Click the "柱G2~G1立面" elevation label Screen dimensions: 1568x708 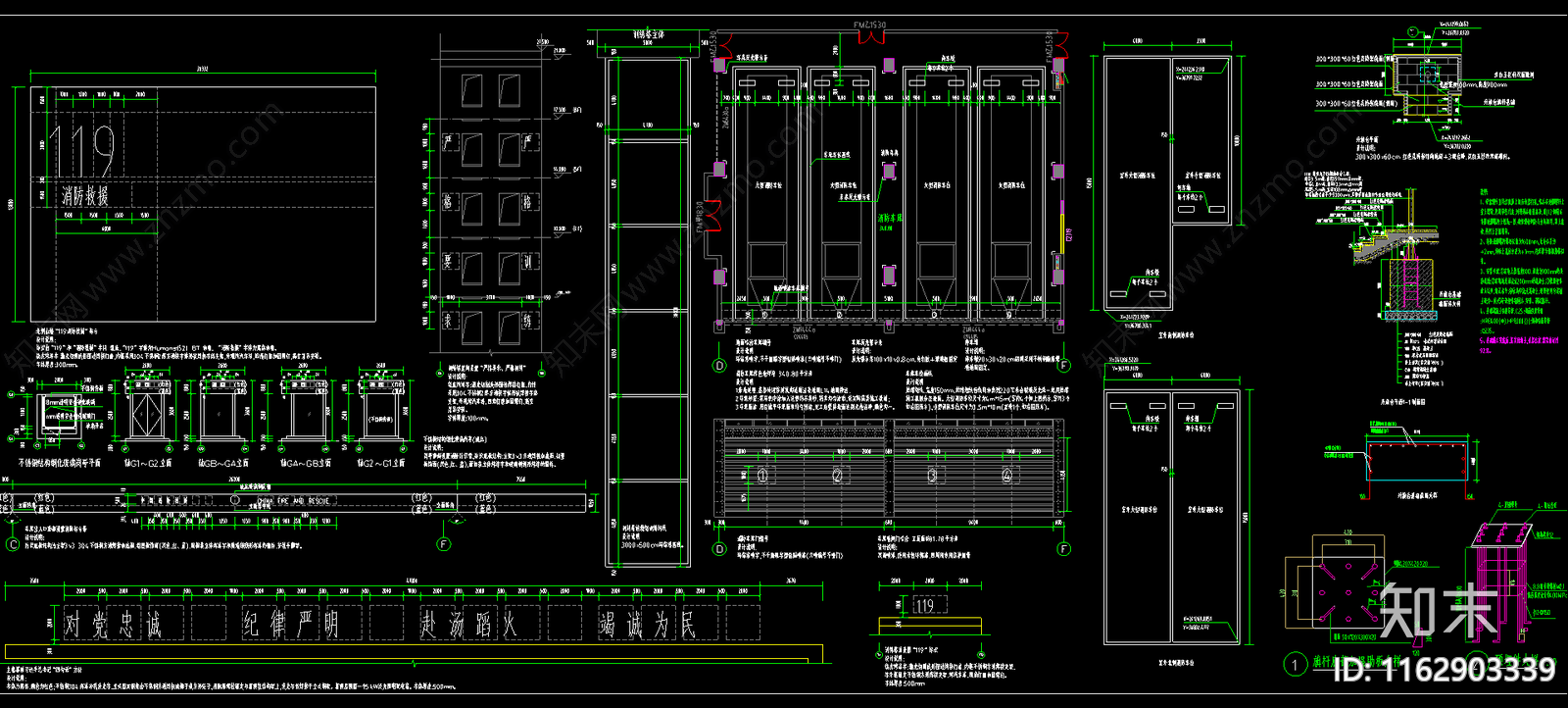(x=381, y=463)
